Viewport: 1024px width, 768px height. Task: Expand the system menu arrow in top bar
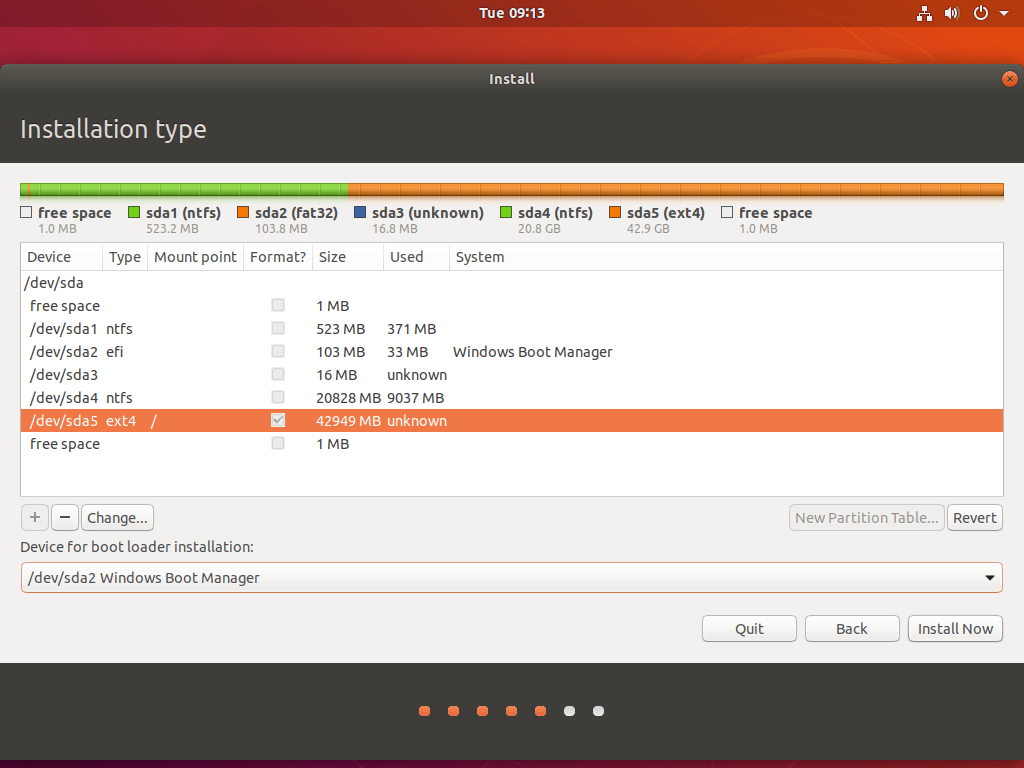coord(1004,14)
